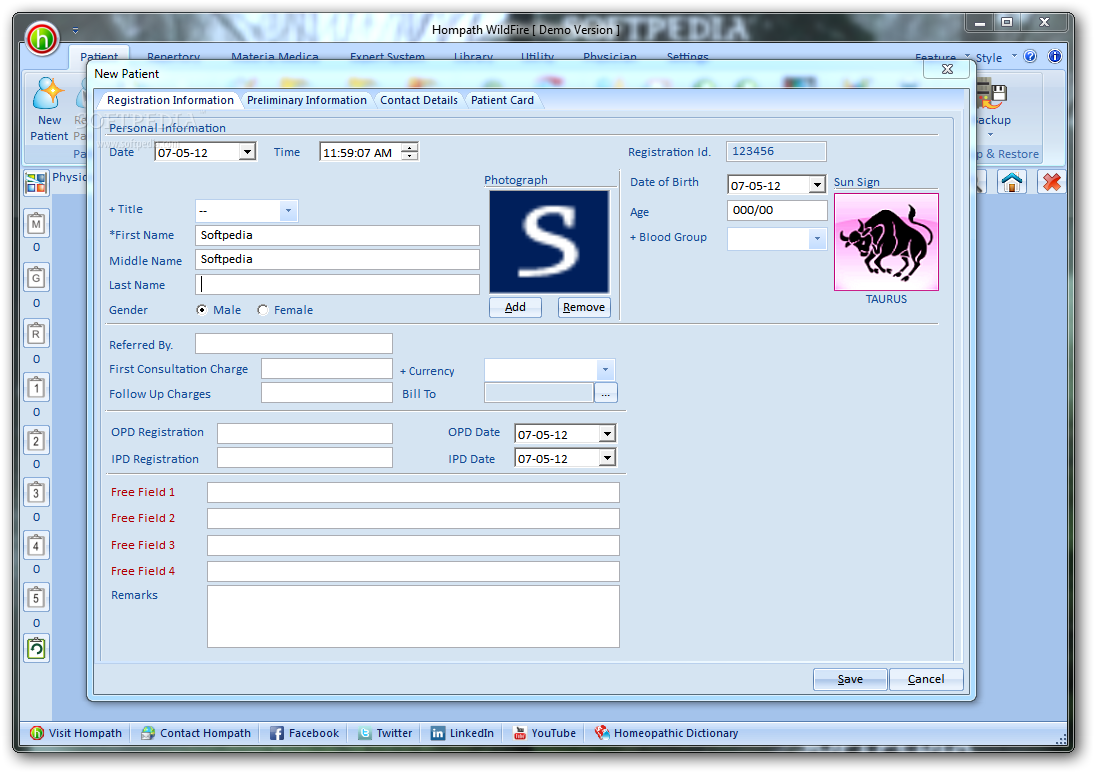The image size is (1095, 773).
Task: Select clipboard 2 icon in sidebar
Action: point(36,440)
